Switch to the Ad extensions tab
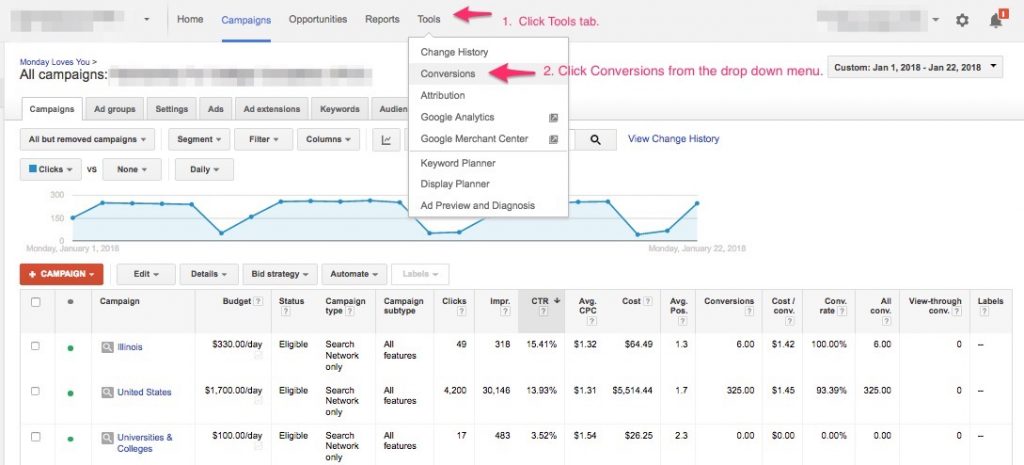Screen dimensions: 1024x465 (x=272, y=109)
